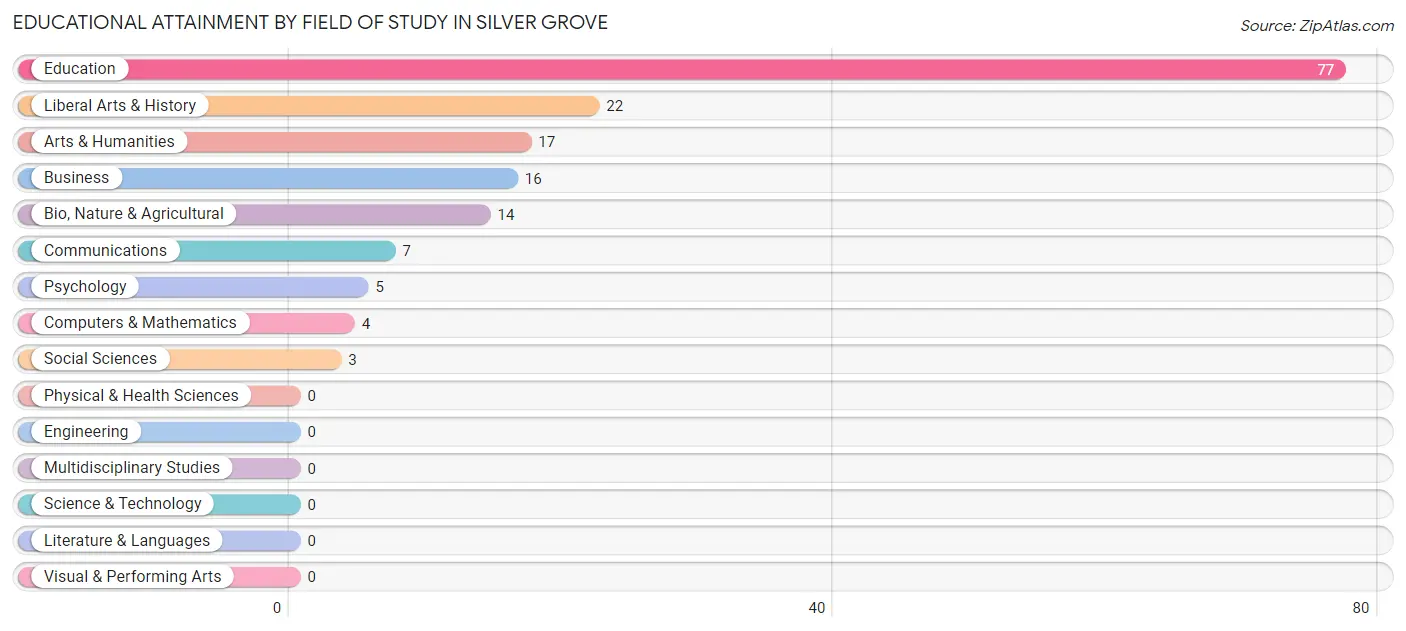
Task: Click the 0 value beside Physical & Health Sciences
Action: (x=312, y=396)
